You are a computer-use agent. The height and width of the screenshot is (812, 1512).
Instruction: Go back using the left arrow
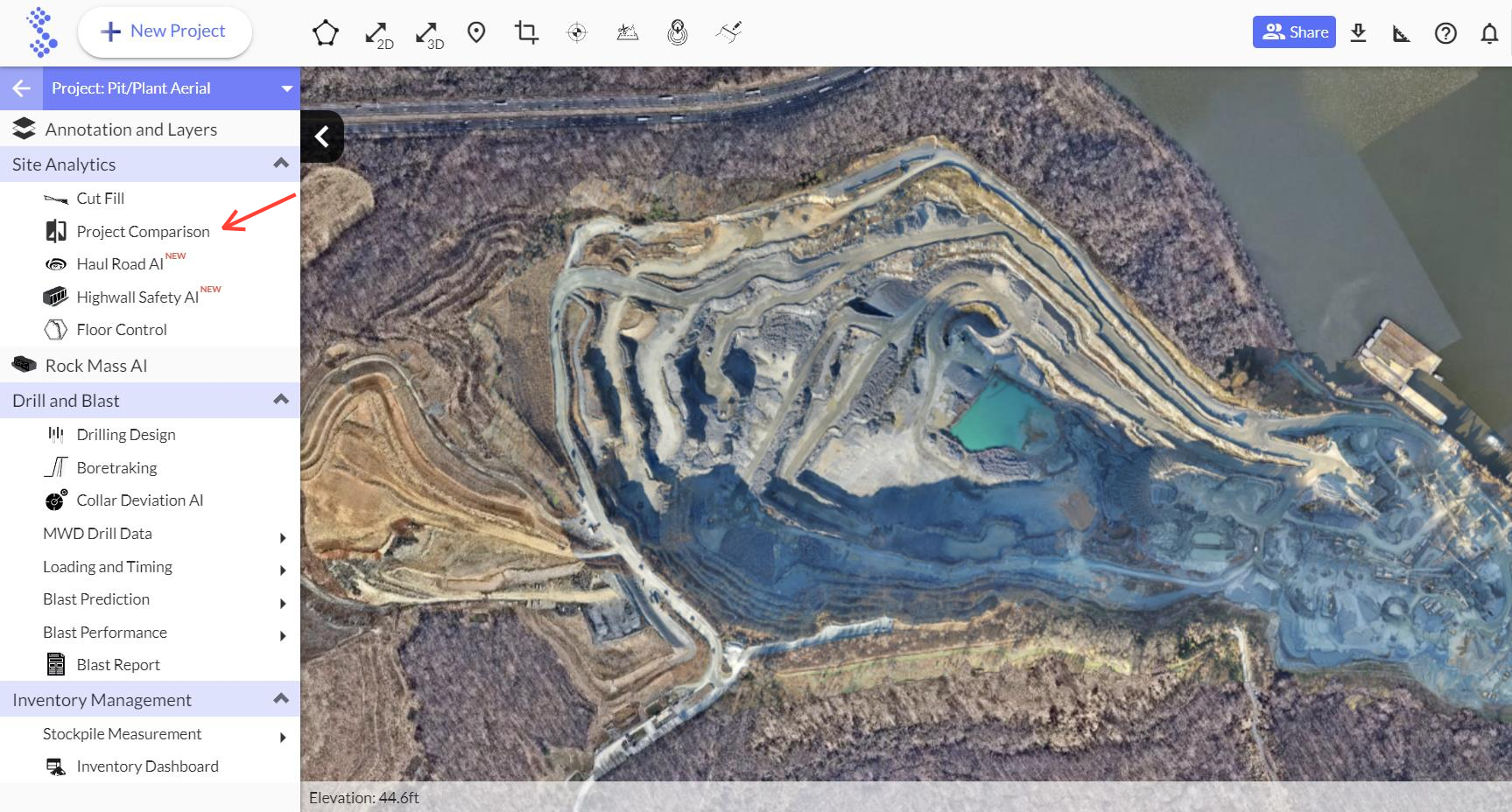click(22, 88)
